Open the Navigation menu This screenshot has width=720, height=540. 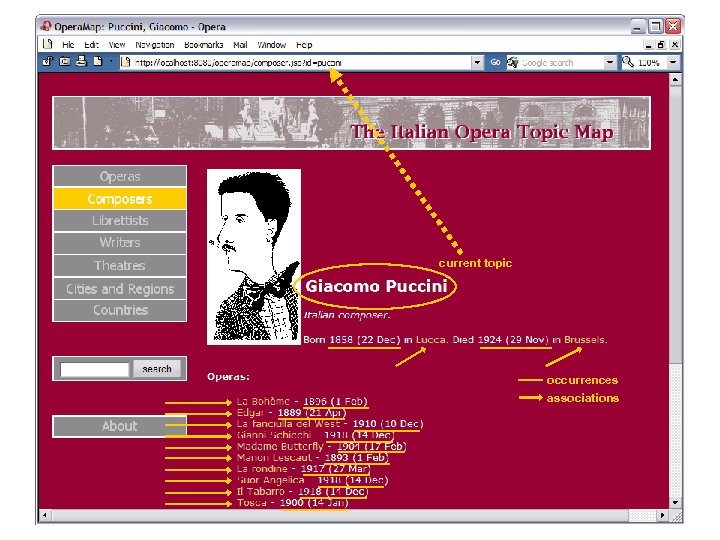click(155, 45)
